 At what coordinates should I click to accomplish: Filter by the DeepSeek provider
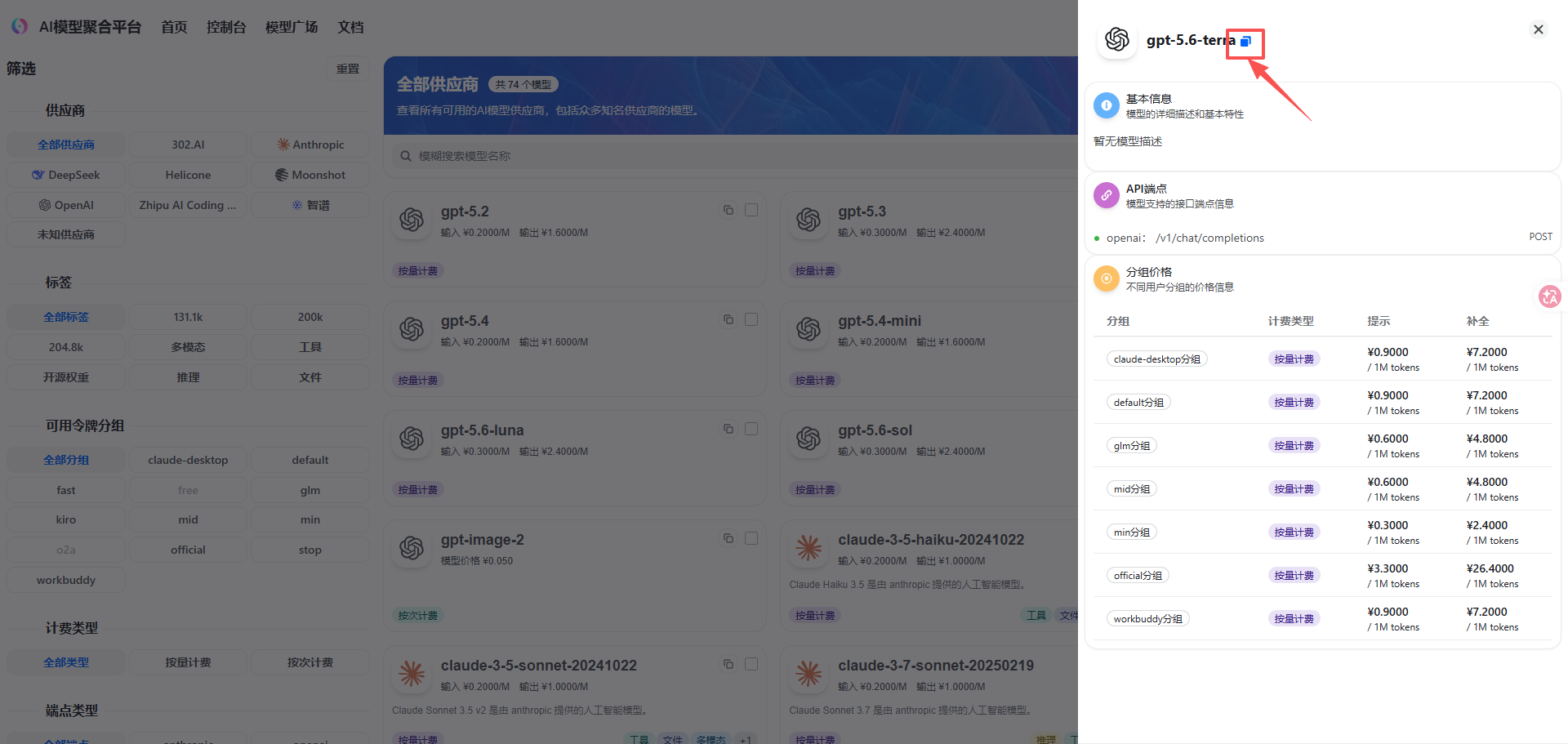(x=66, y=175)
